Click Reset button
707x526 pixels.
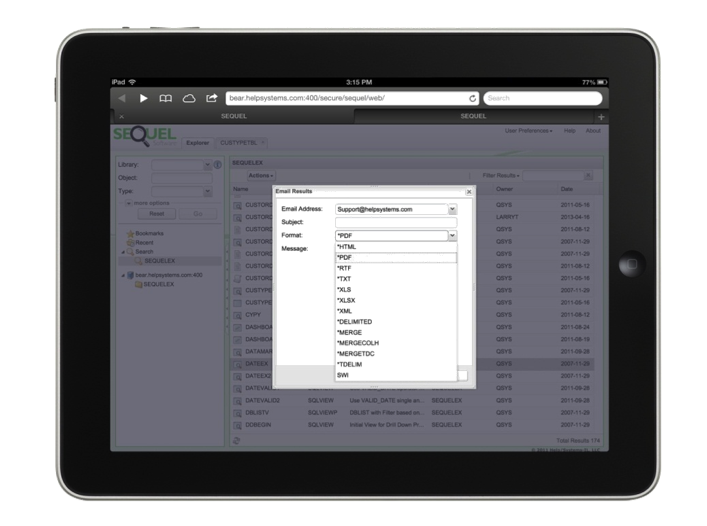[x=156, y=214]
